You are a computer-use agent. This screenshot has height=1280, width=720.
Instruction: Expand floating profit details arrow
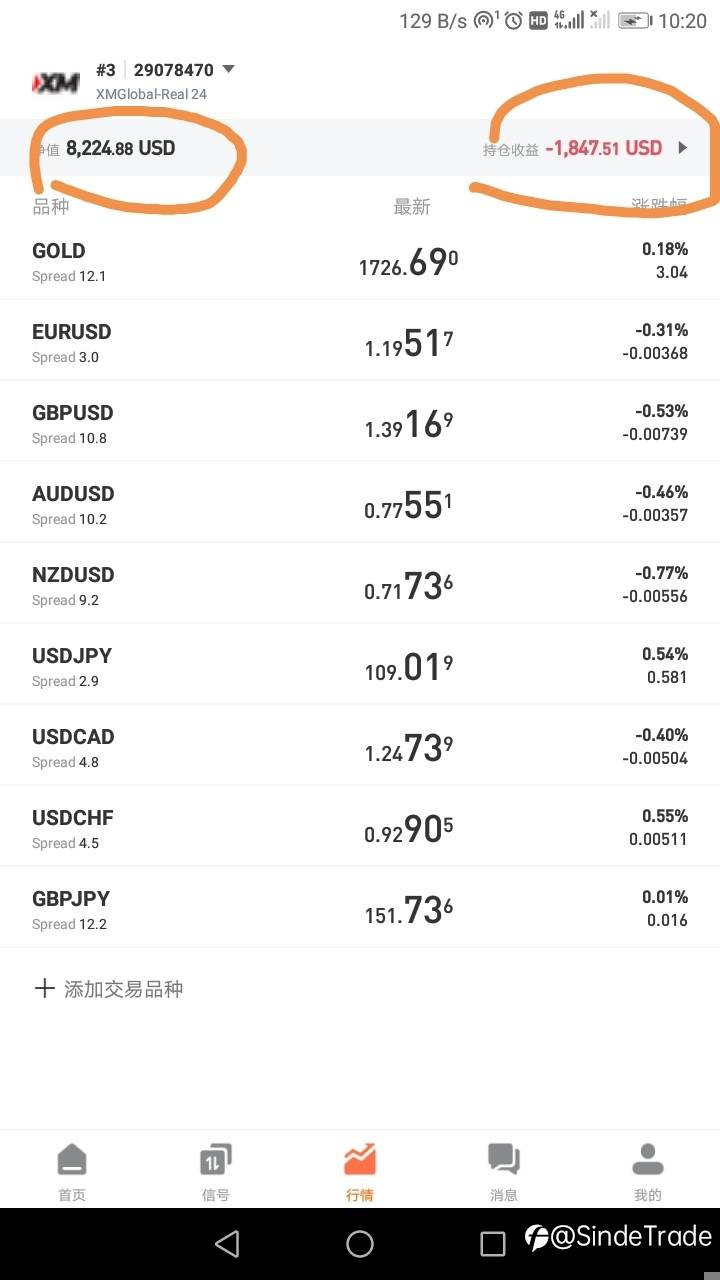pyautogui.click(x=683, y=148)
